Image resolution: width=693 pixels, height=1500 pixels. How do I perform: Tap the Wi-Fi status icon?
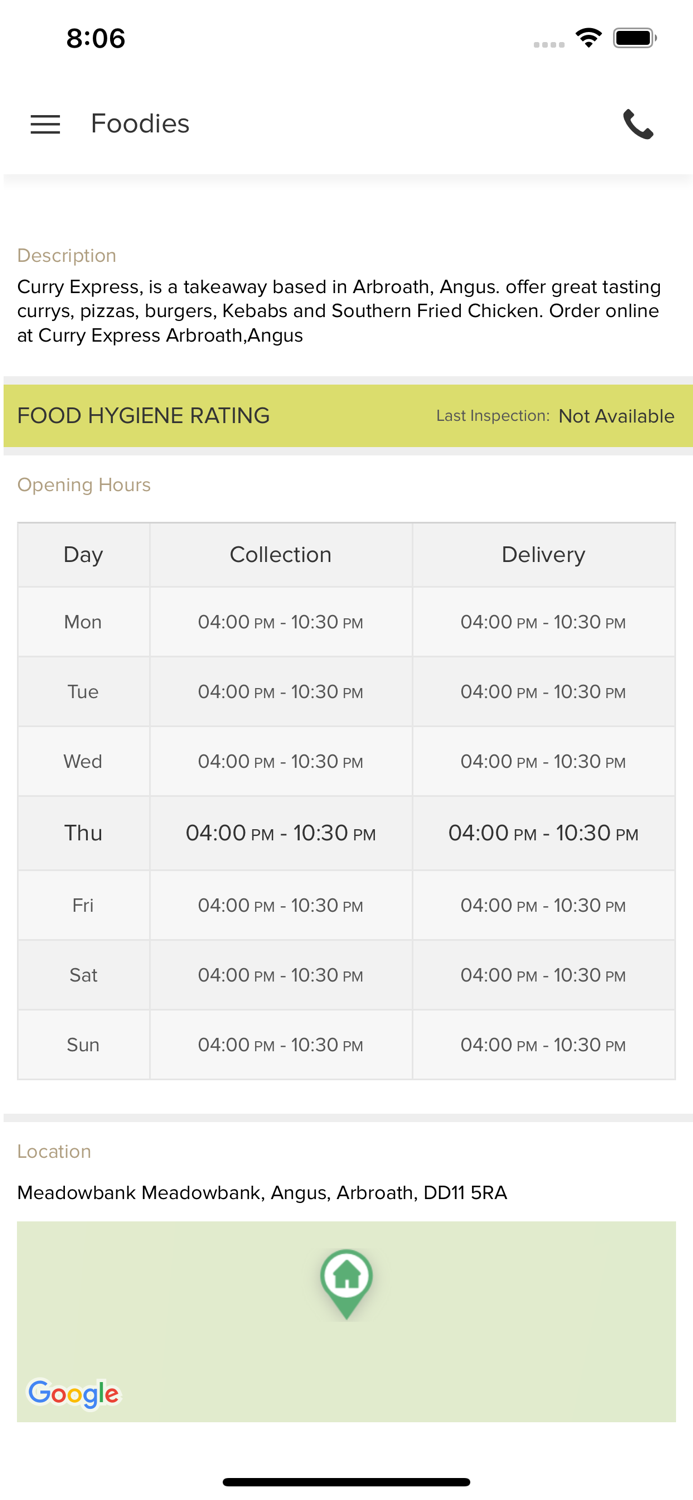(588, 39)
